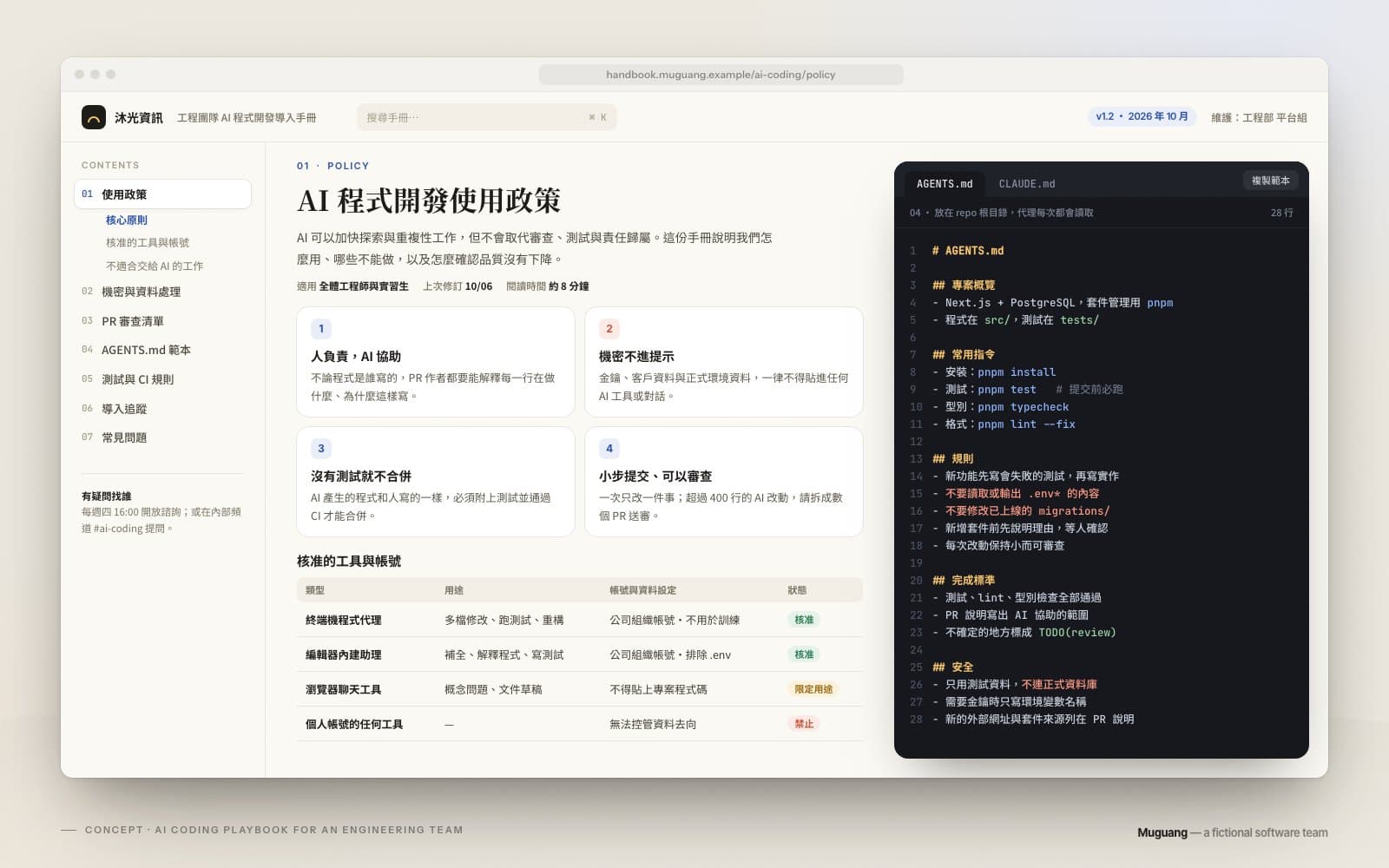The image size is (1389, 868).
Task: Click the 維護：工程部 平台組 label
Action: pyautogui.click(x=1259, y=118)
